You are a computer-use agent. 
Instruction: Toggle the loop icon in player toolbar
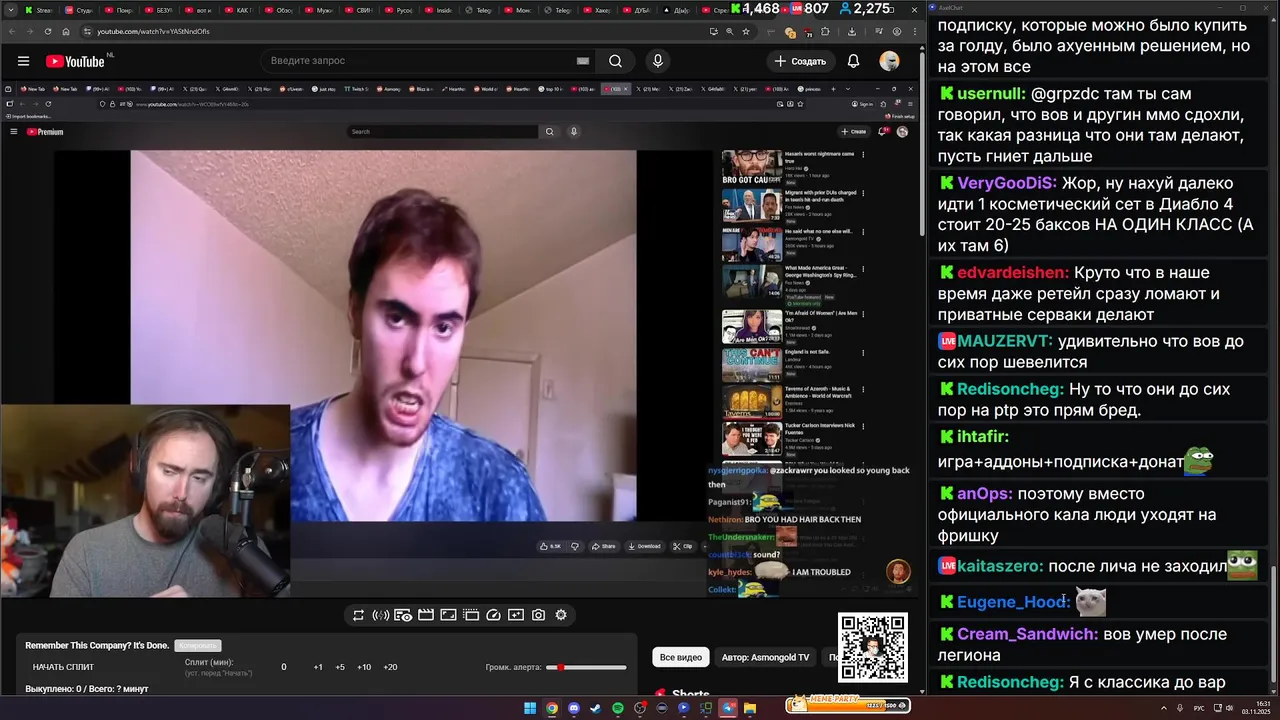[x=358, y=615]
